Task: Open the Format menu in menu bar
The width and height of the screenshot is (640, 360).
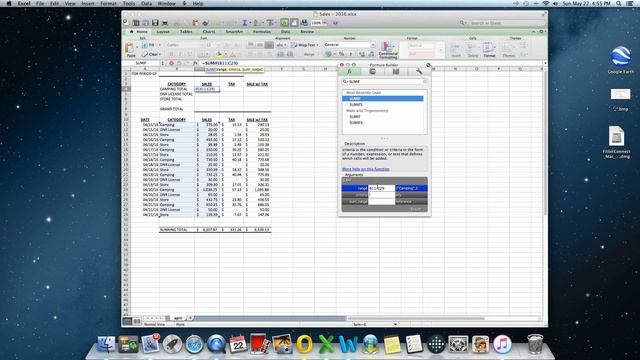Action: point(108,3)
